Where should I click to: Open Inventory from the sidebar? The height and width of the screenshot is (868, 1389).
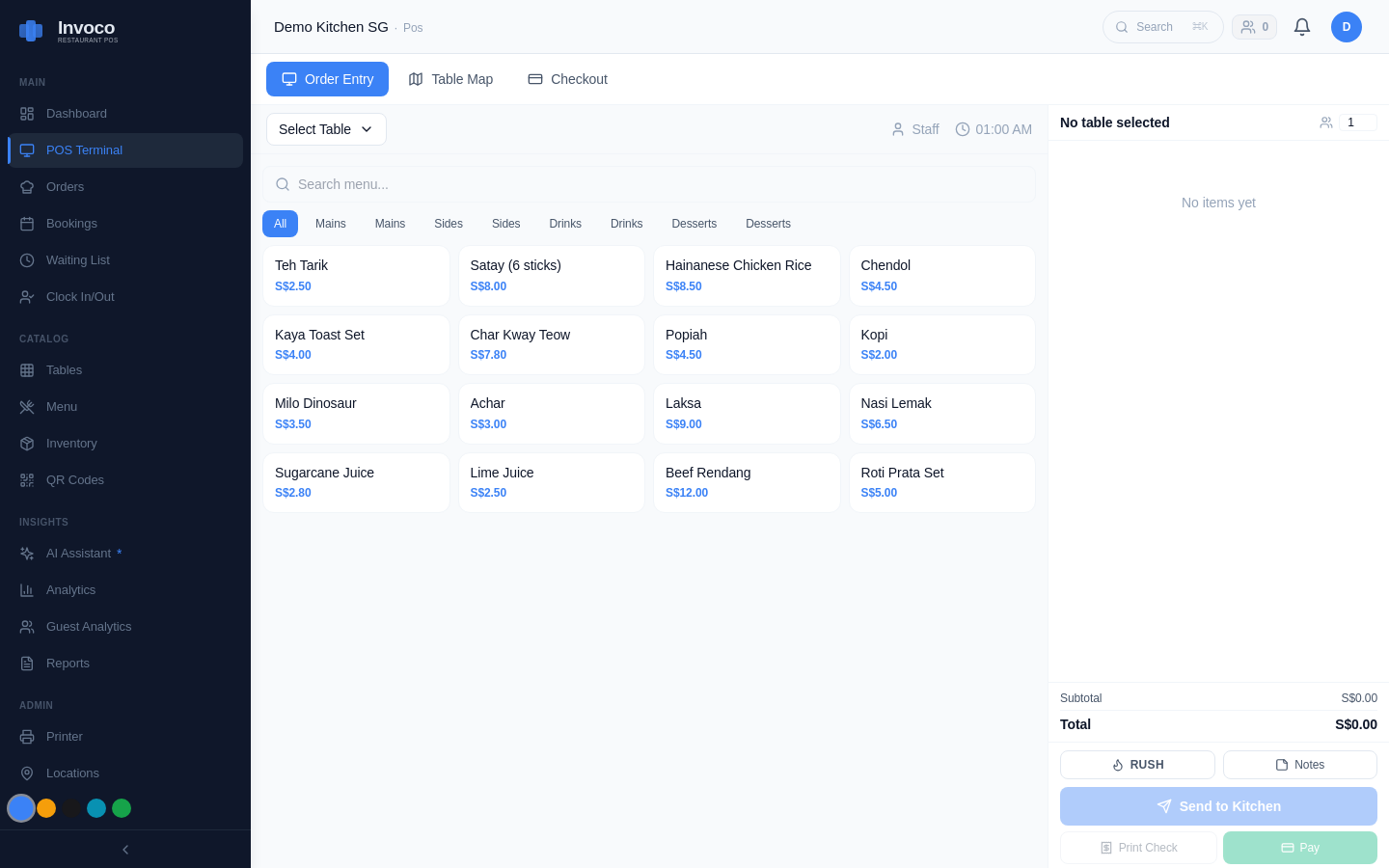pos(71,443)
